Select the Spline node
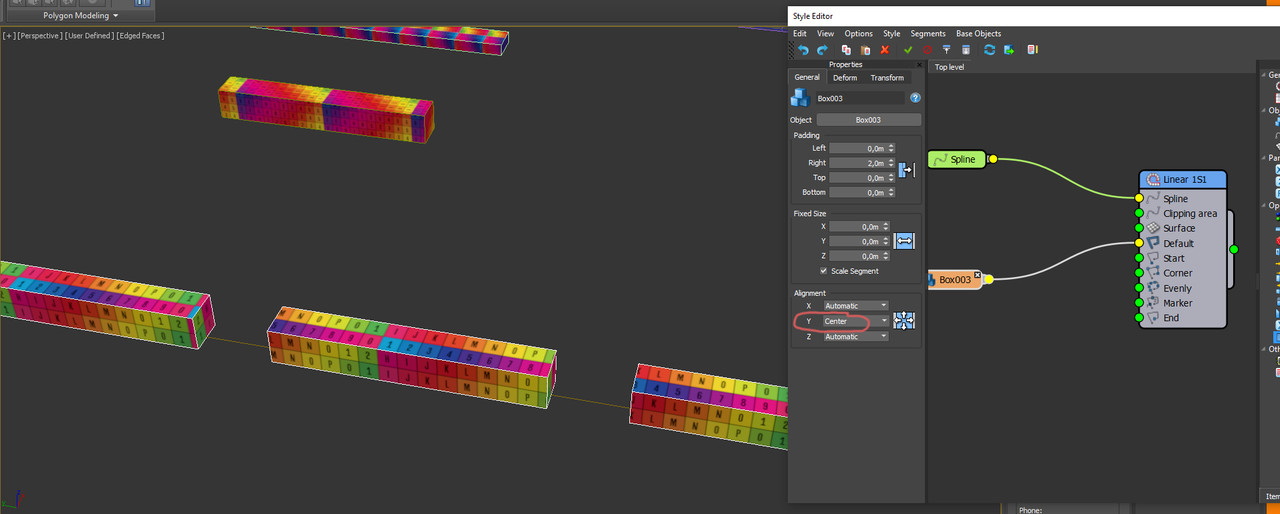Image resolution: width=1280 pixels, height=514 pixels. tap(957, 159)
